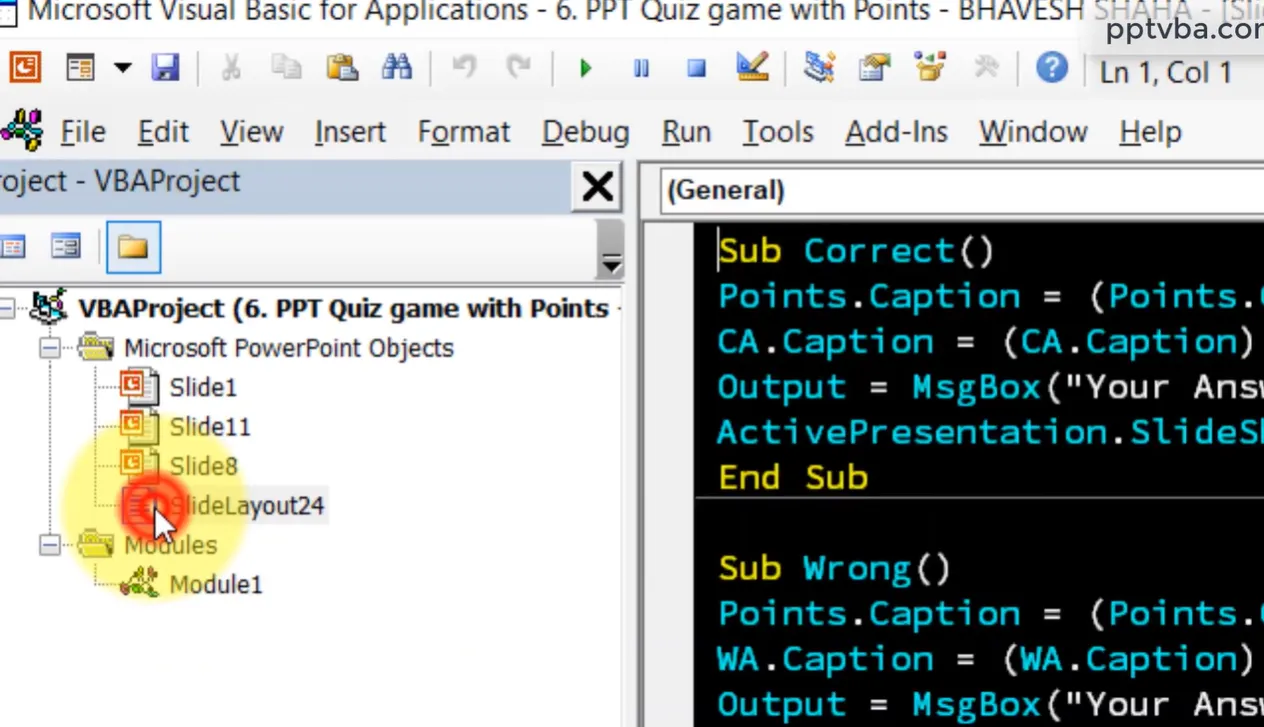Screen dimensions: 1264x727
Task: Toggle Design Mode icon
Action: pos(752,68)
